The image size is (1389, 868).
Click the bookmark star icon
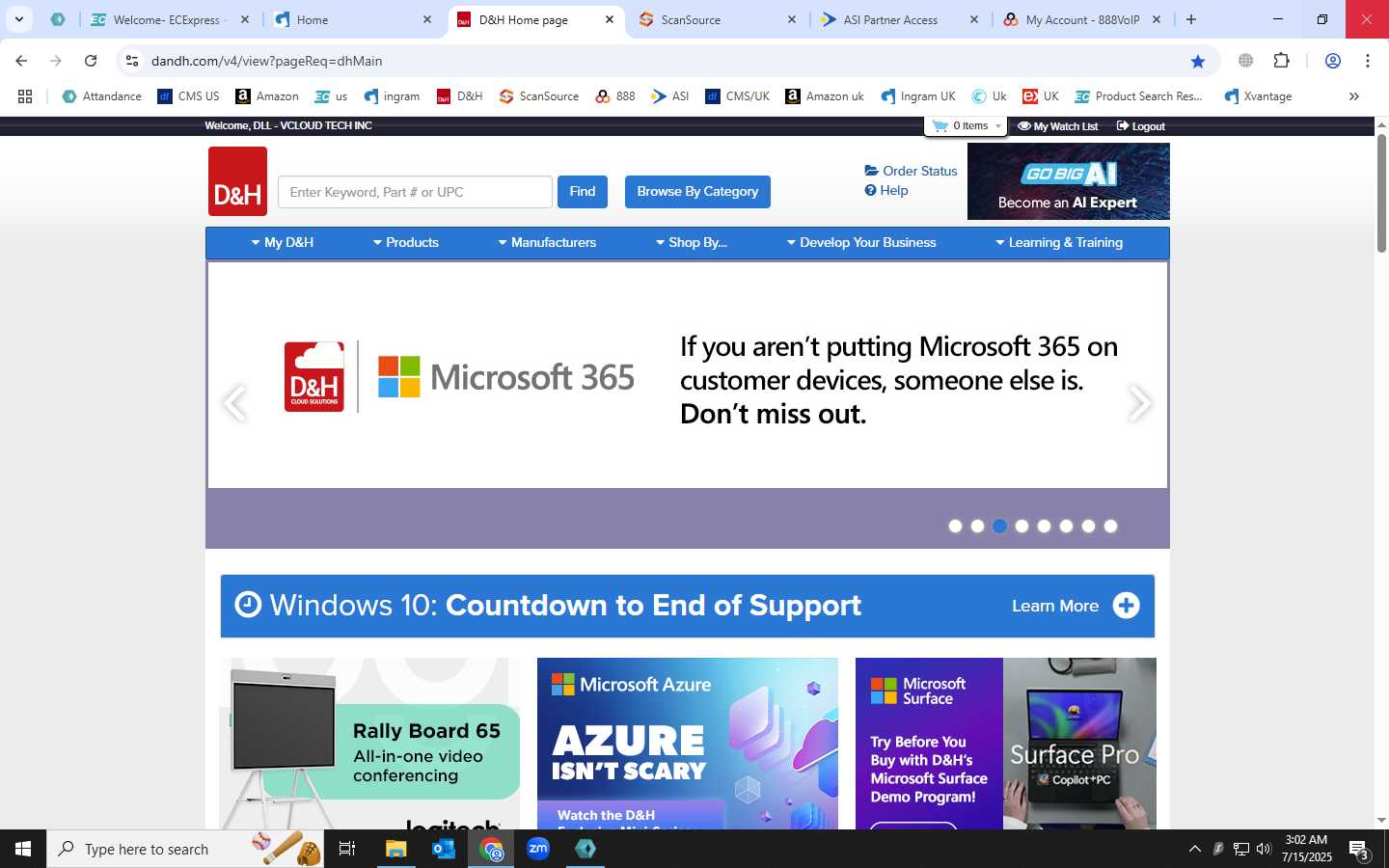coord(1198,61)
